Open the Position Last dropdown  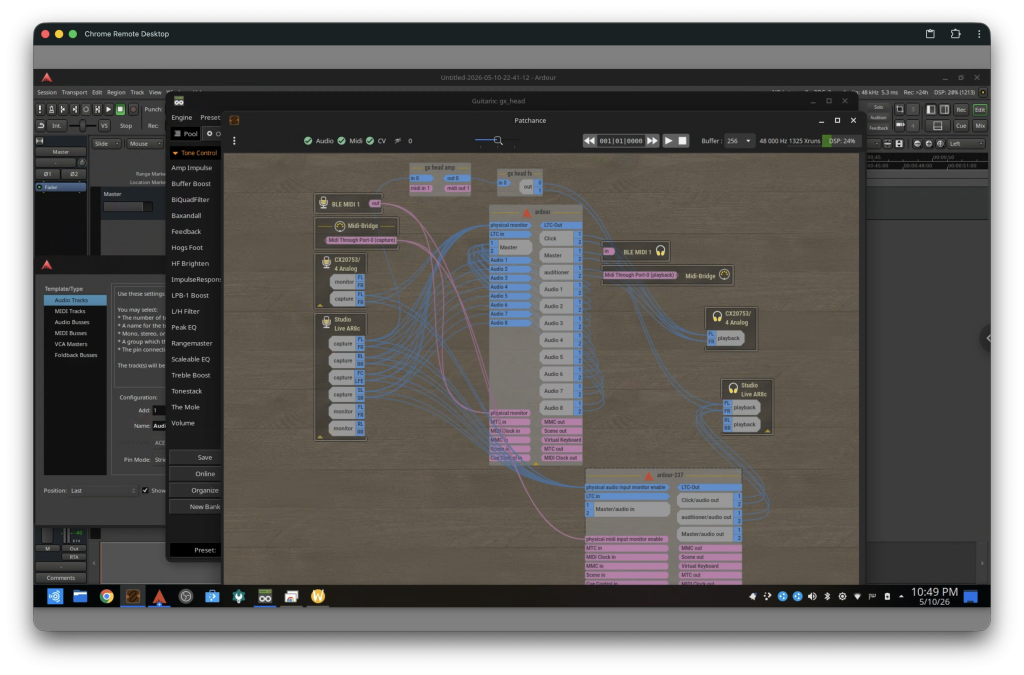click(103, 490)
